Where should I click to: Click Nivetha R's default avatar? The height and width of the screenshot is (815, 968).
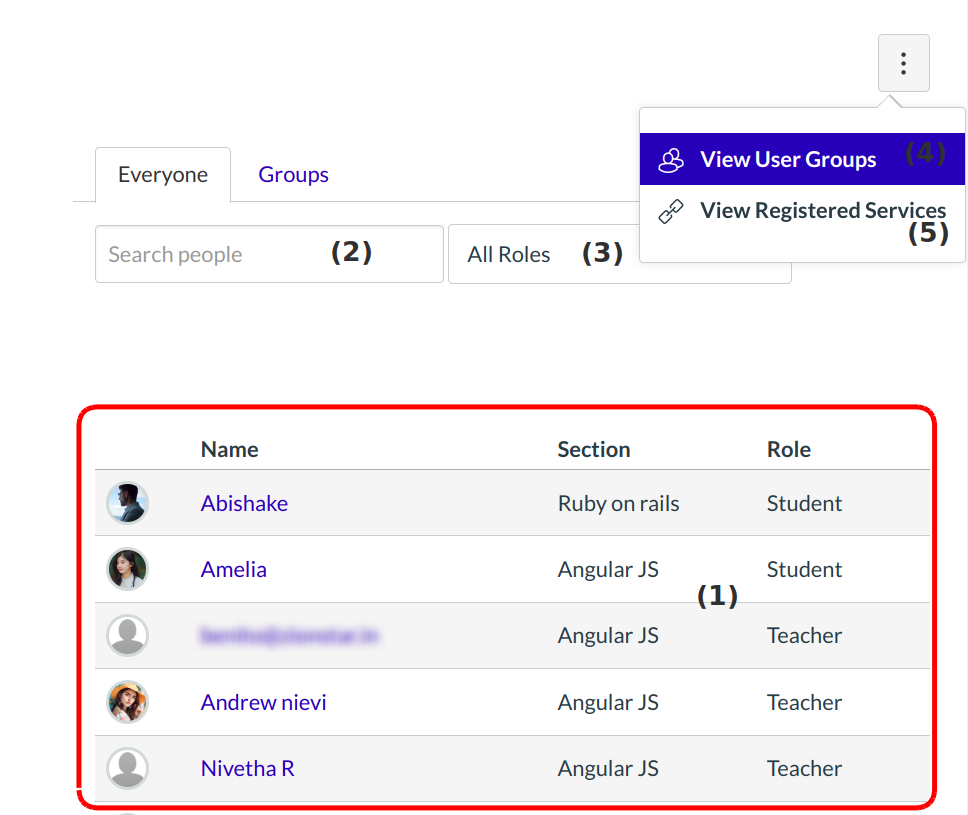click(x=128, y=768)
